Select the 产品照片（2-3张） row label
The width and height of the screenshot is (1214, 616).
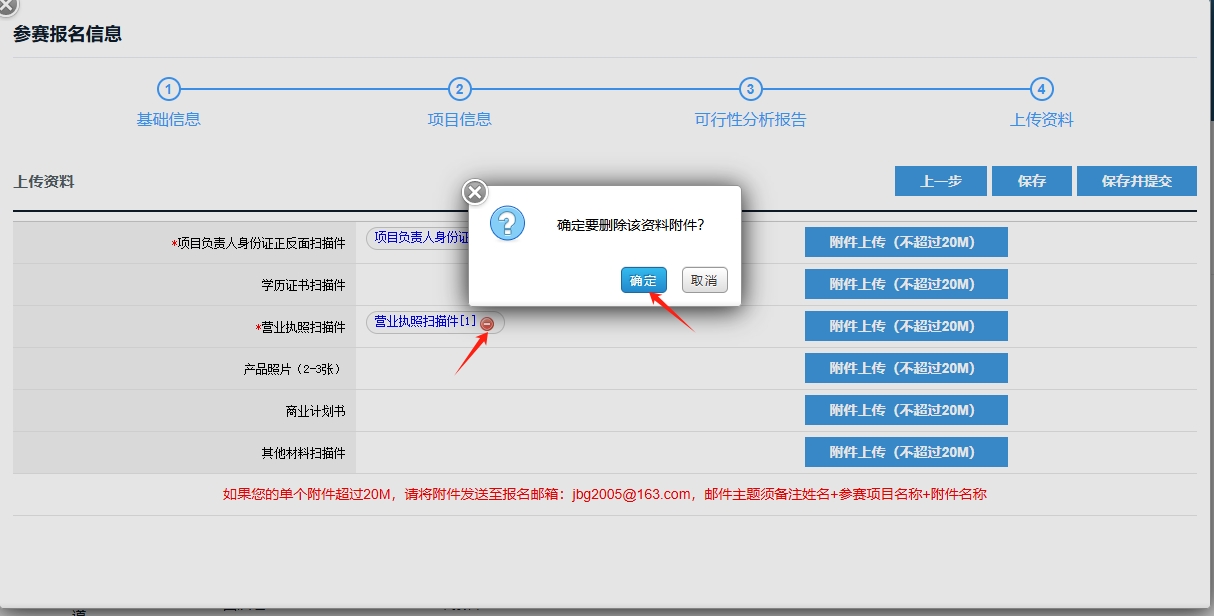pyautogui.click(x=295, y=369)
